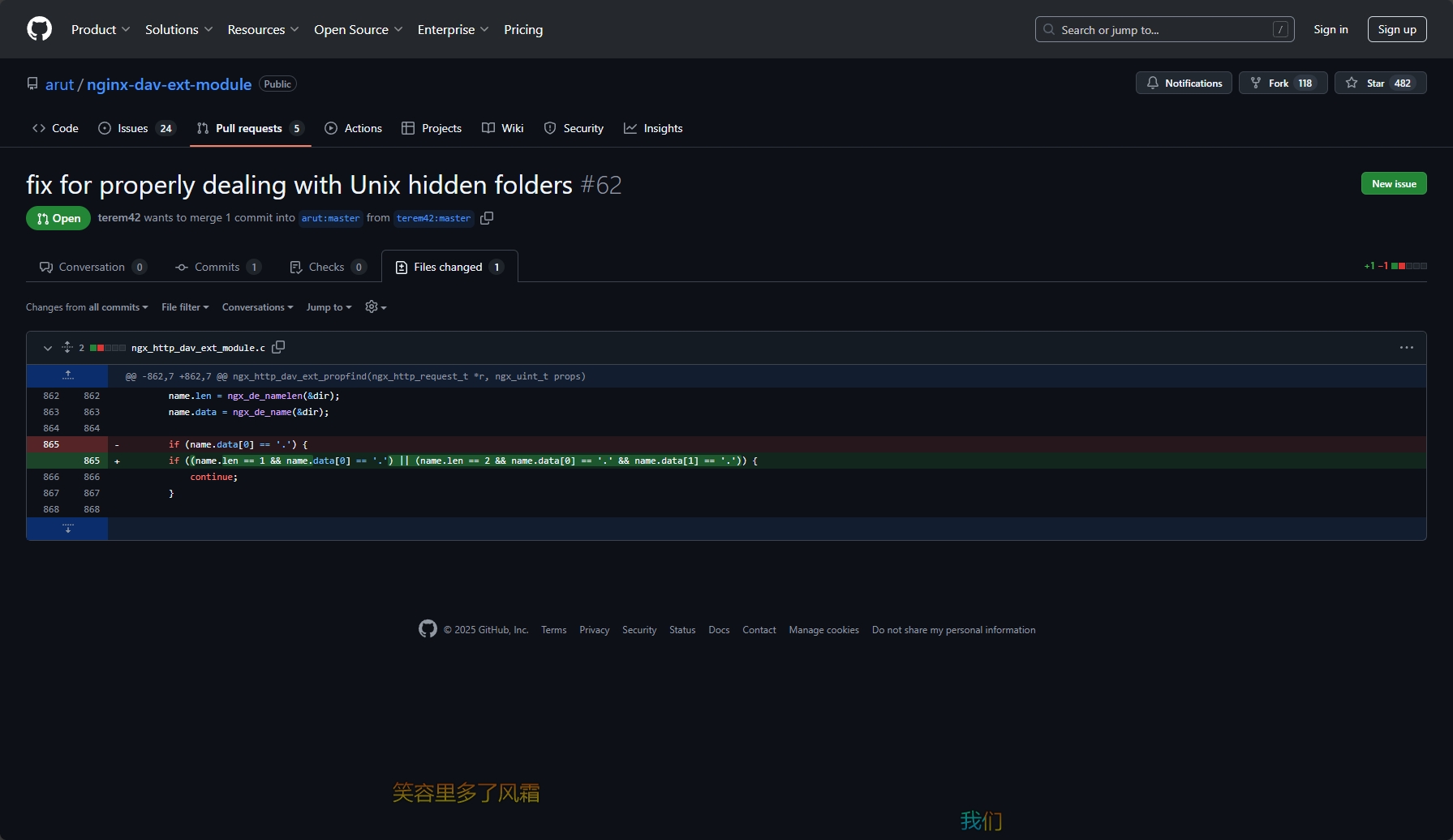Click the New issue button

[1393, 184]
